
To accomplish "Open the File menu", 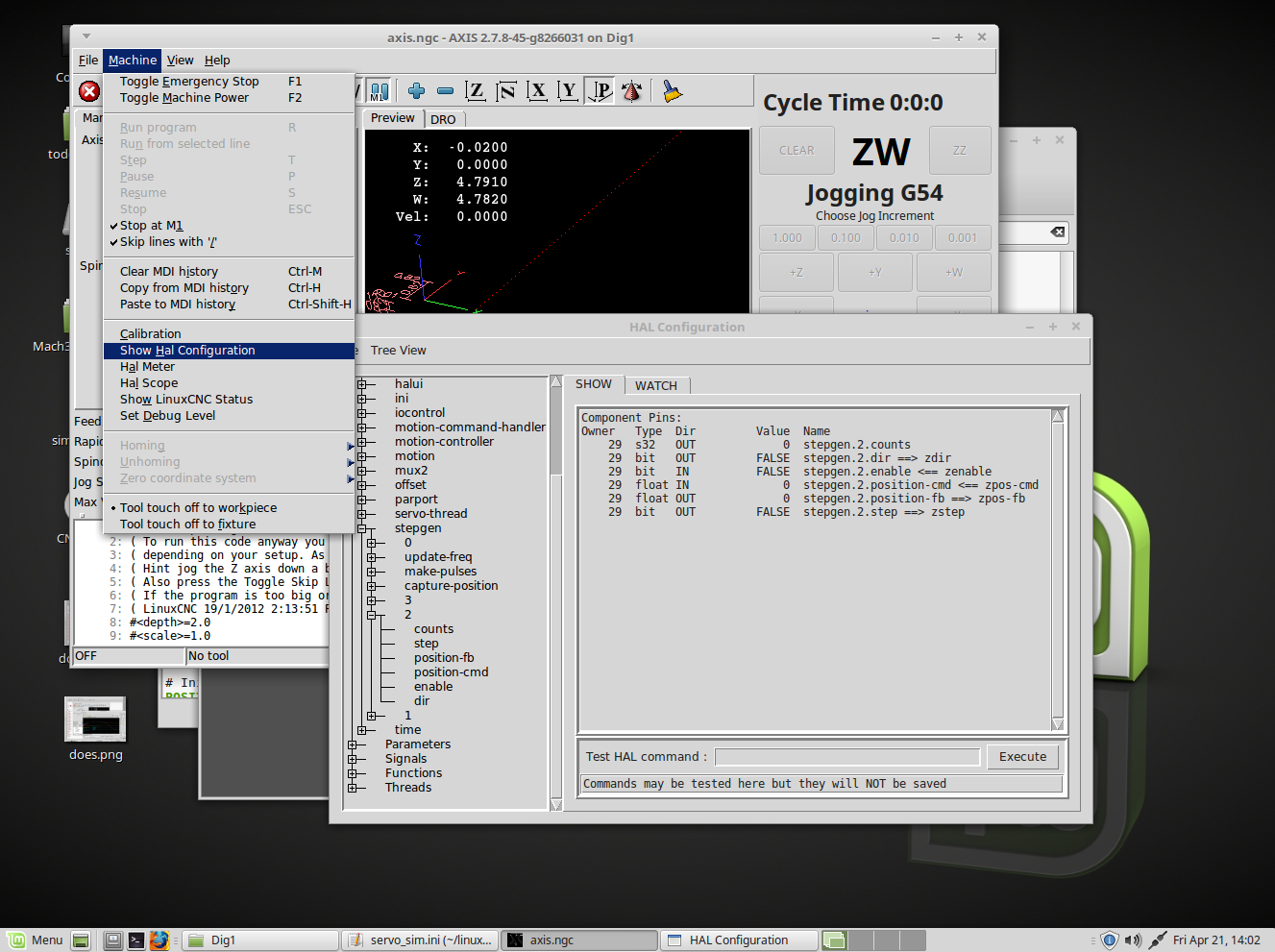I will click(x=88, y=61).
